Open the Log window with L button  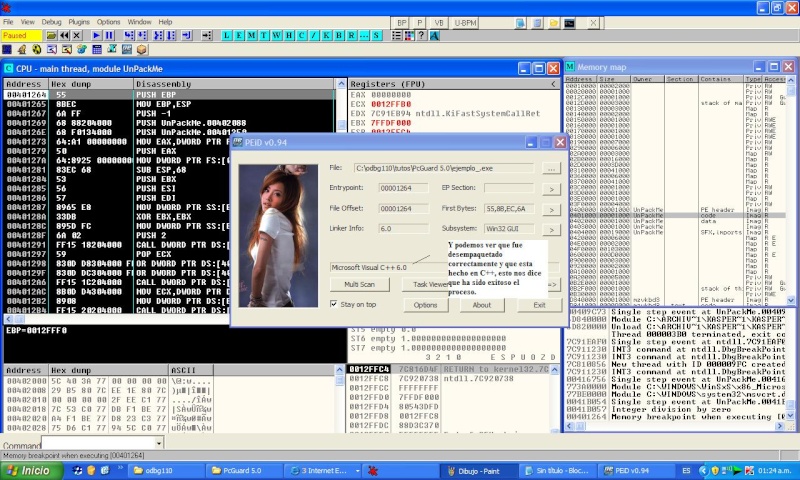tap(227, 35)
